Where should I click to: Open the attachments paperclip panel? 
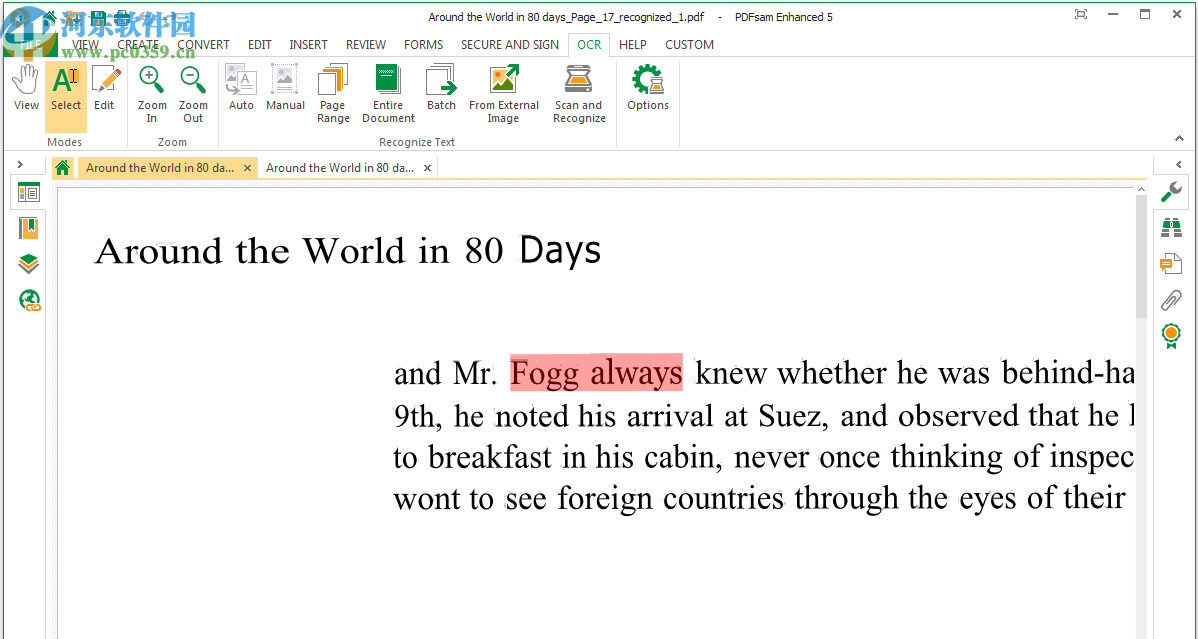click(1170, 299)
